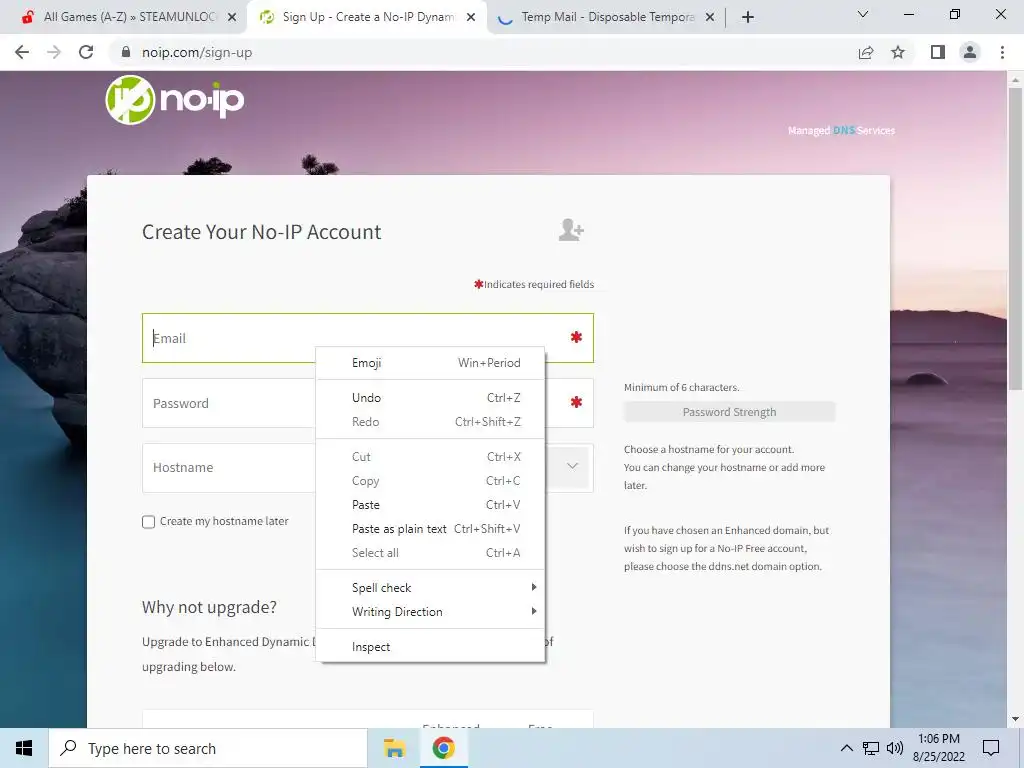The image size is (1024, 768).
Task: Click the address bar URL
Action: pyautogui.click(x=197, y=52)
